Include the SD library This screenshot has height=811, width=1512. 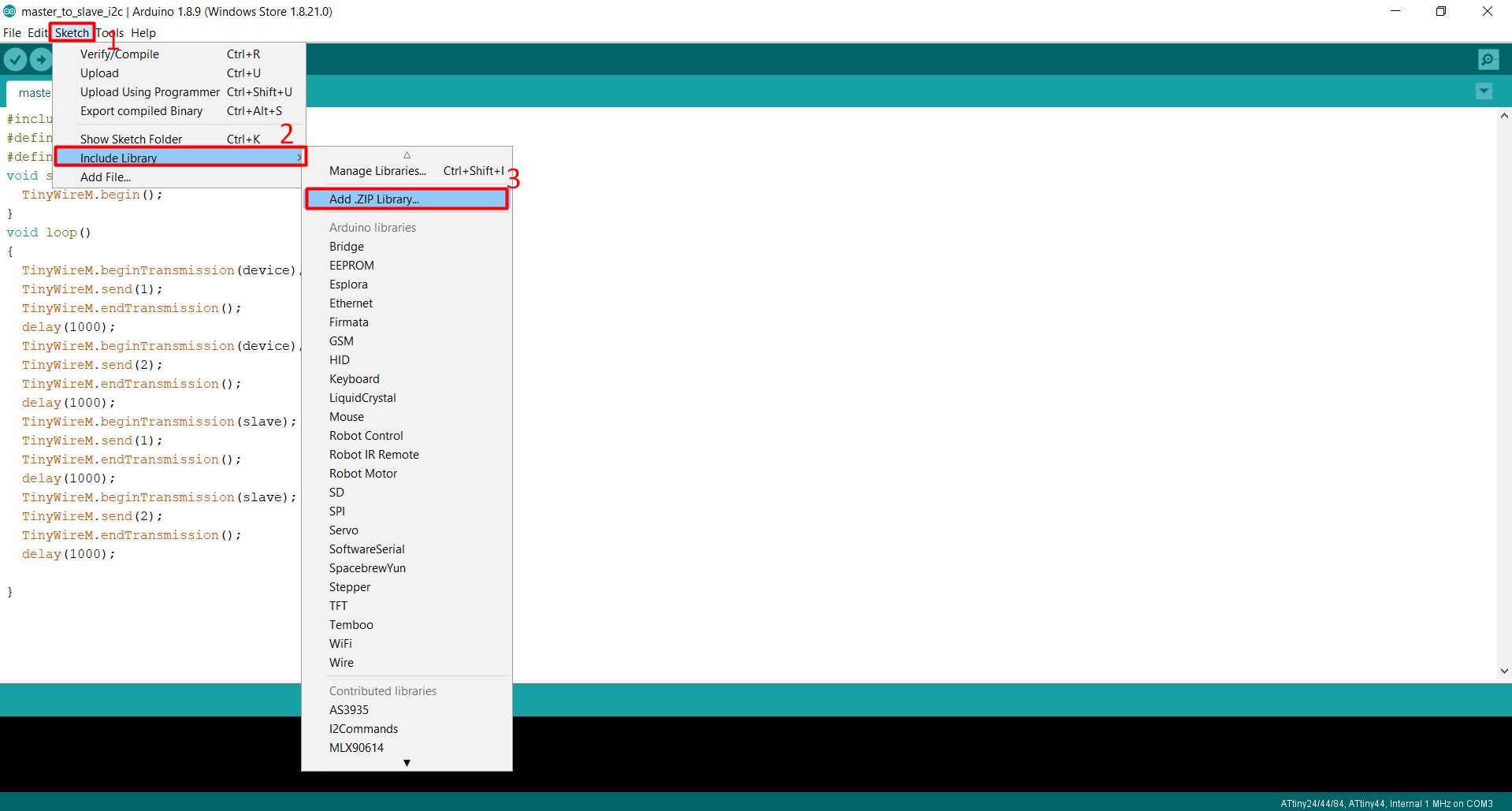407,493
